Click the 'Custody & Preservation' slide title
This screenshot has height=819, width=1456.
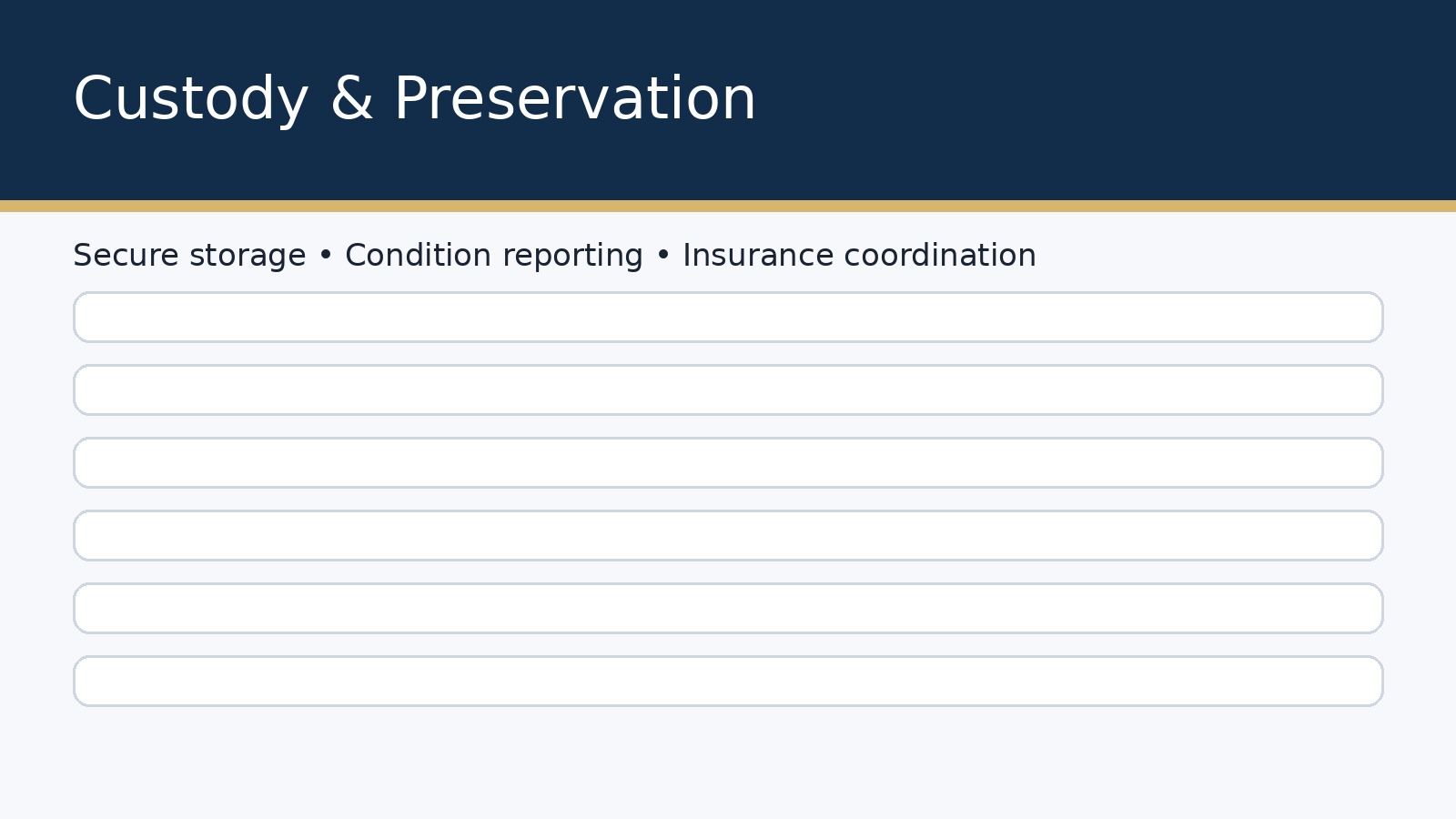(414, 99)
